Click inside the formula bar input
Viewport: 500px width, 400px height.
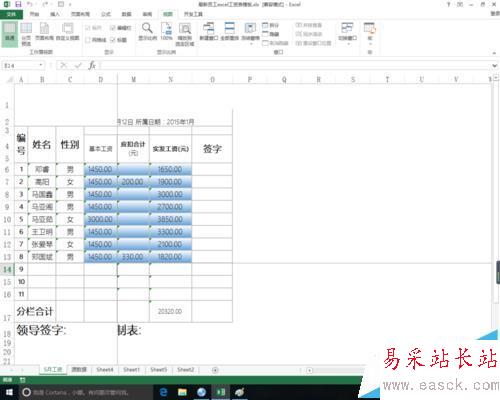tap(295, 65)
